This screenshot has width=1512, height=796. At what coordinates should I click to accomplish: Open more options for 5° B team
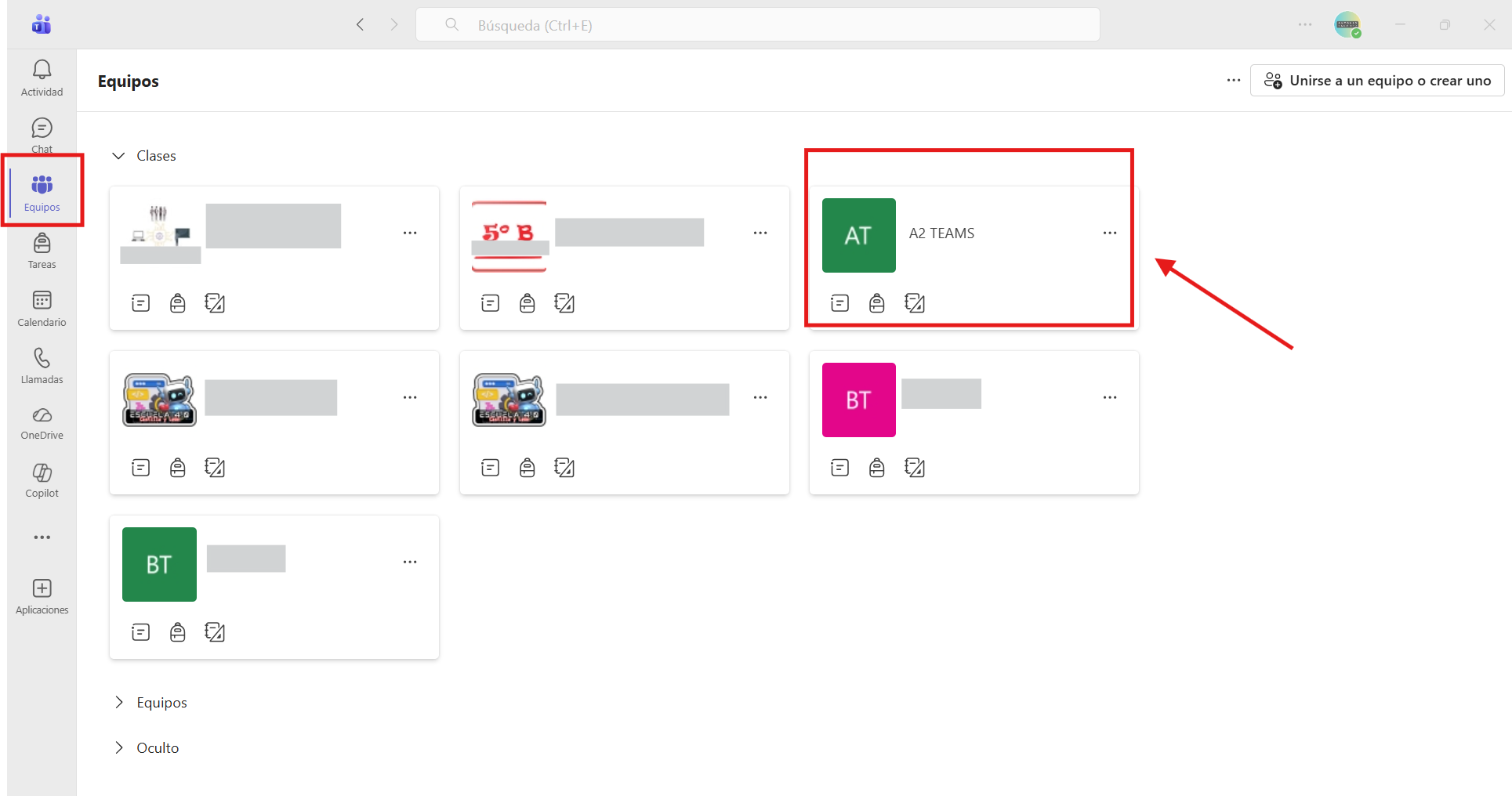click(x=760, y=233)
